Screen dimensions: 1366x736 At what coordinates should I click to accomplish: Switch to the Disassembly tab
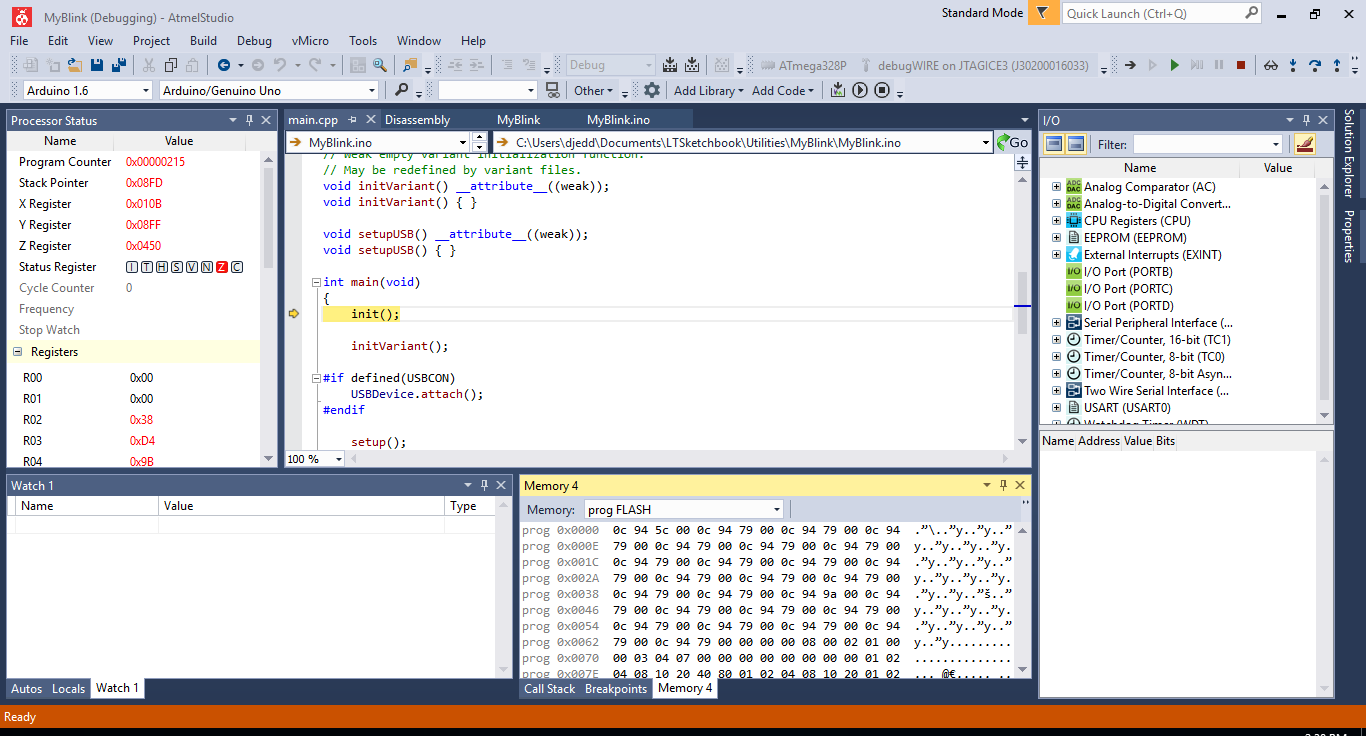pos(417,120)
